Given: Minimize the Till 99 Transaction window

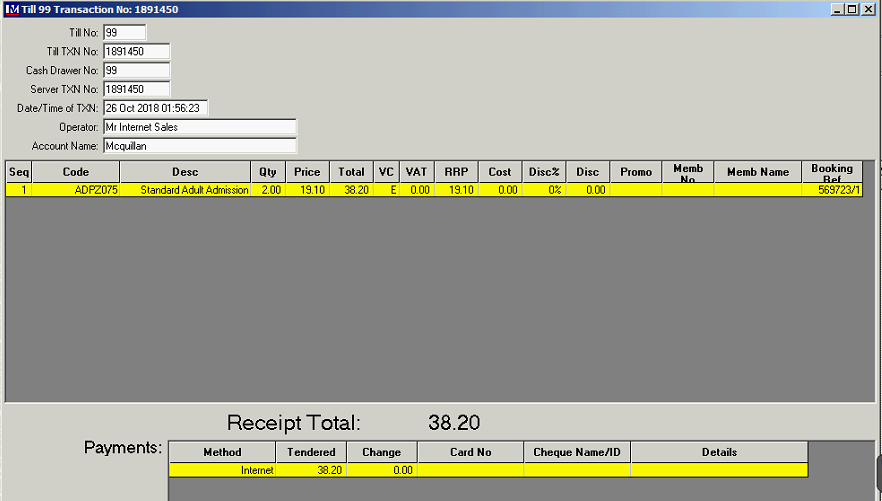Looking at the screenshot, I should click(x=838, y=9).
